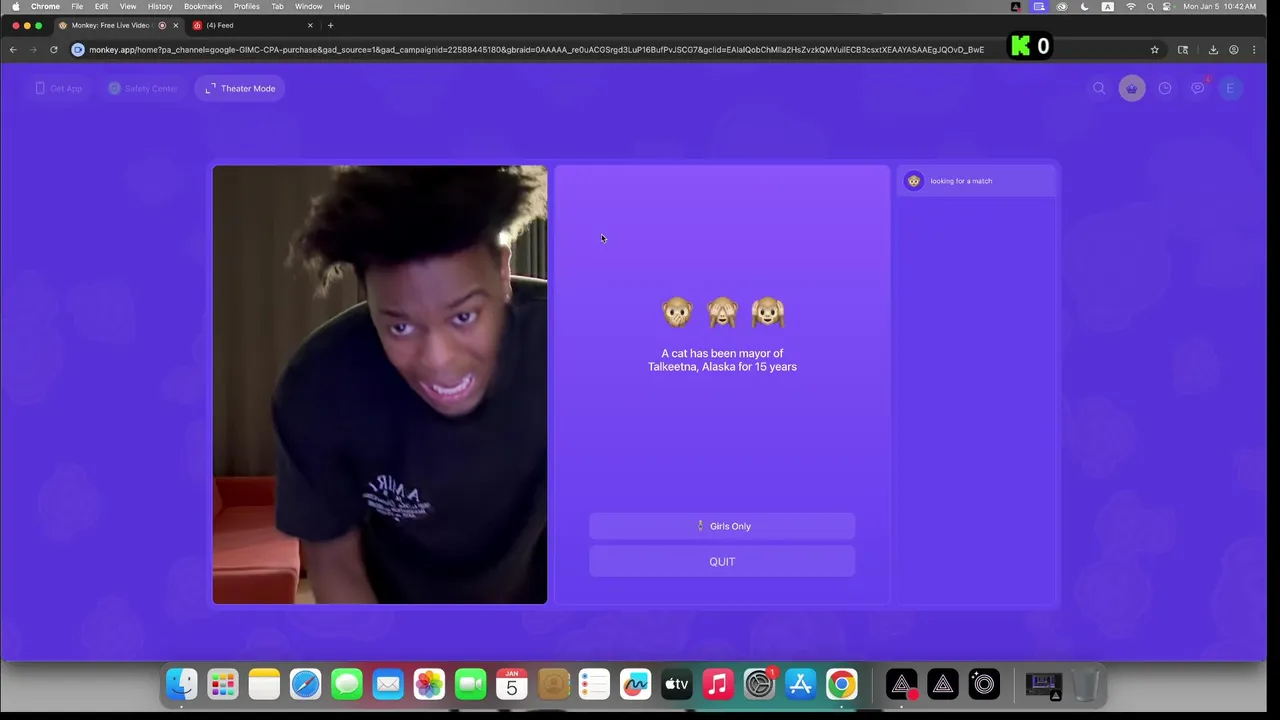This screenshot has width=1280, height=720.
Task: Open Control Center in menu bar
Action: 1166,6
